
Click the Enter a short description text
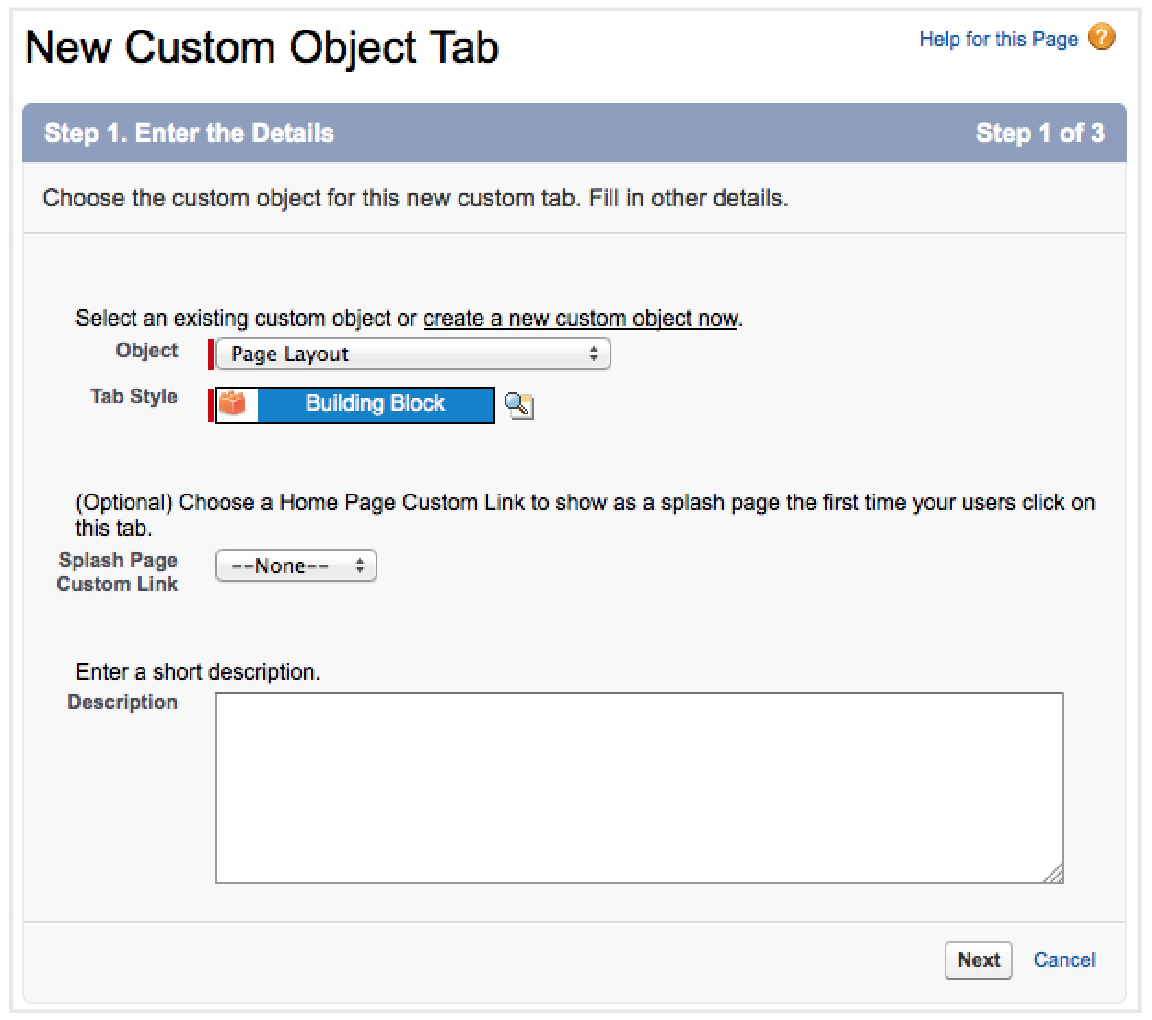(x=198, y=672)
